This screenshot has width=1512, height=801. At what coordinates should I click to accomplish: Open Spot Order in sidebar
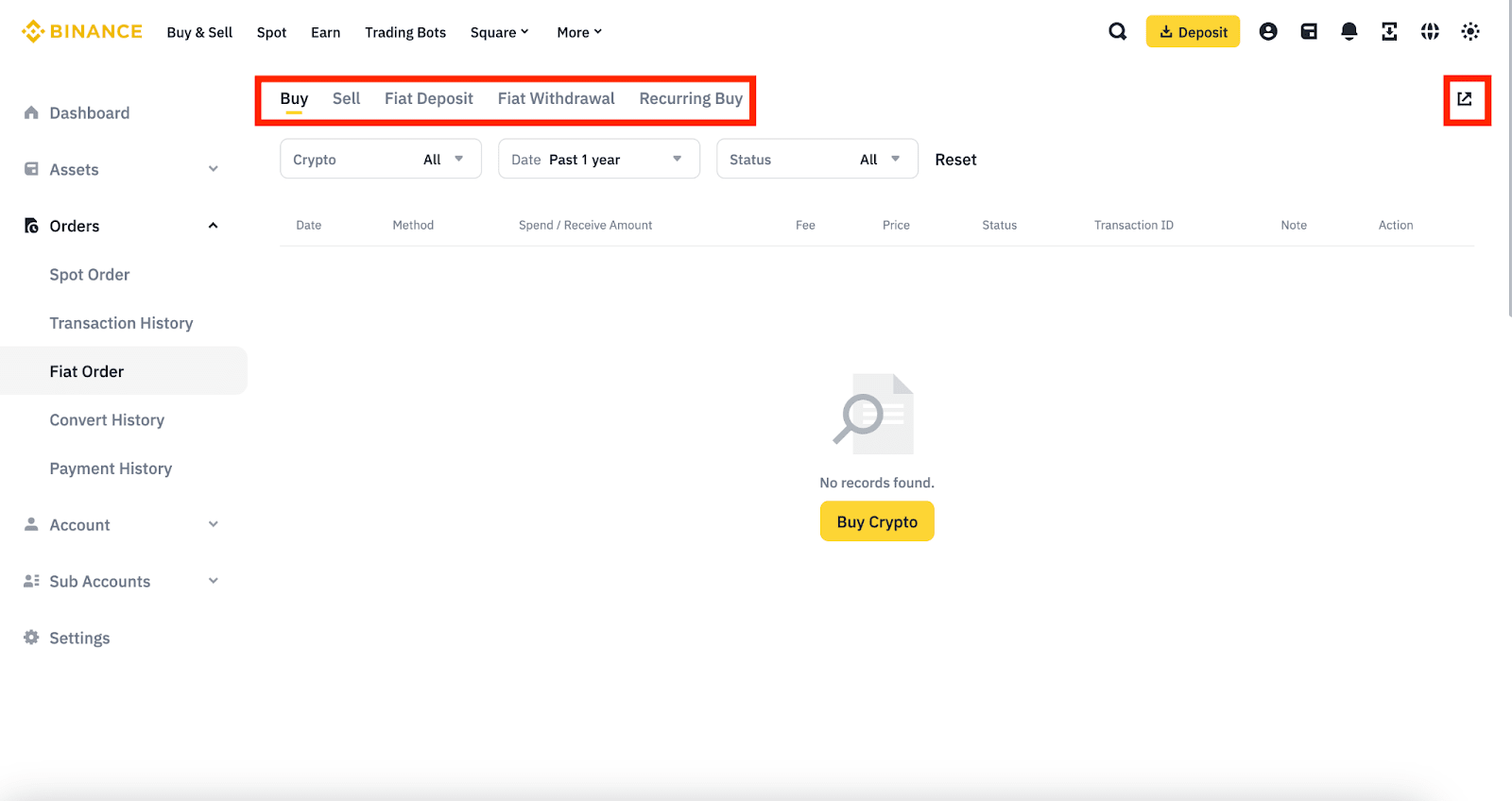click(90, 274)
